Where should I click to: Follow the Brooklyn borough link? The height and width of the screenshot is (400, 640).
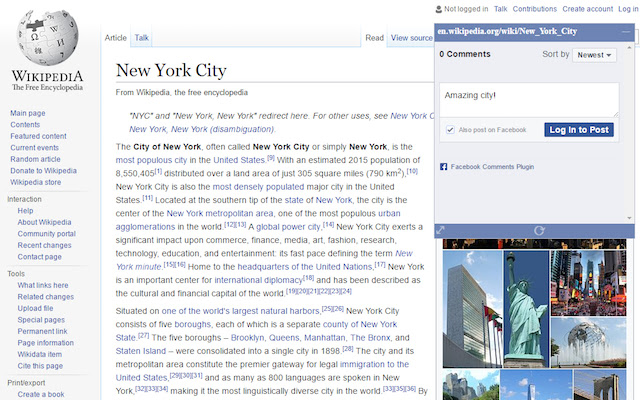coord(248,338)
